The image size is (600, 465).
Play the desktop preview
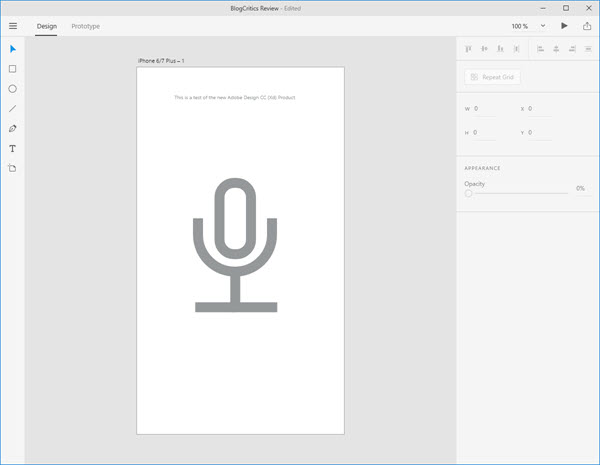(564, 26)
